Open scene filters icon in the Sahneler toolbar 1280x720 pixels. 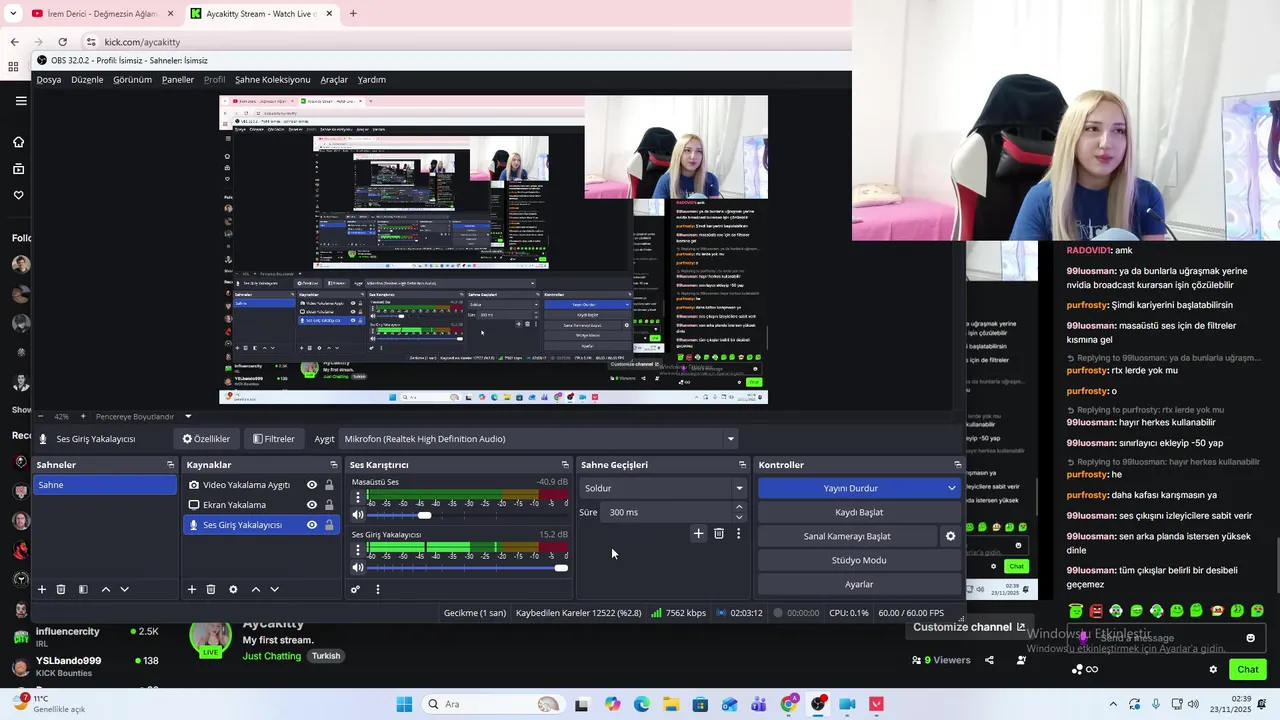pyautogui.click(x=83, y=589)
